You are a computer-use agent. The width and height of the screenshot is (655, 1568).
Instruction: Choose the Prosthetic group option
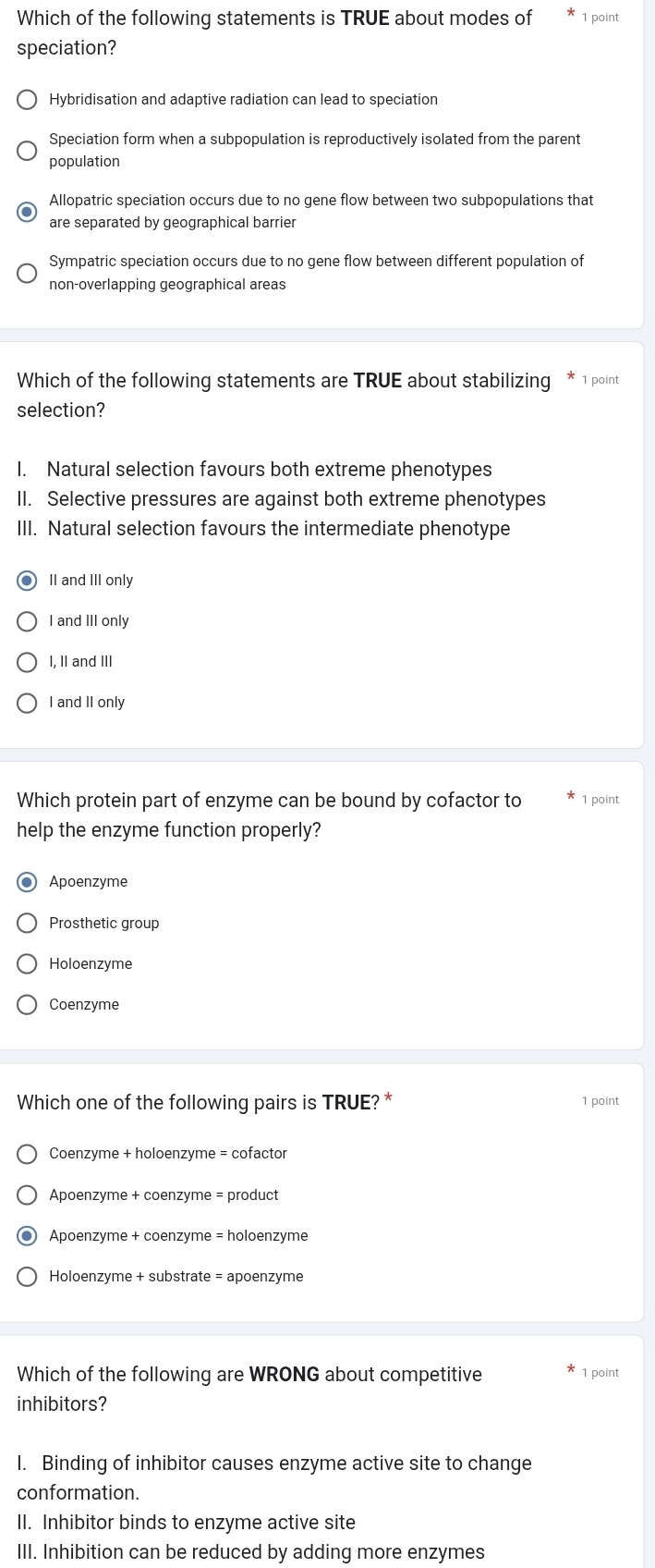pyautogui.click(x=28, y=923)
